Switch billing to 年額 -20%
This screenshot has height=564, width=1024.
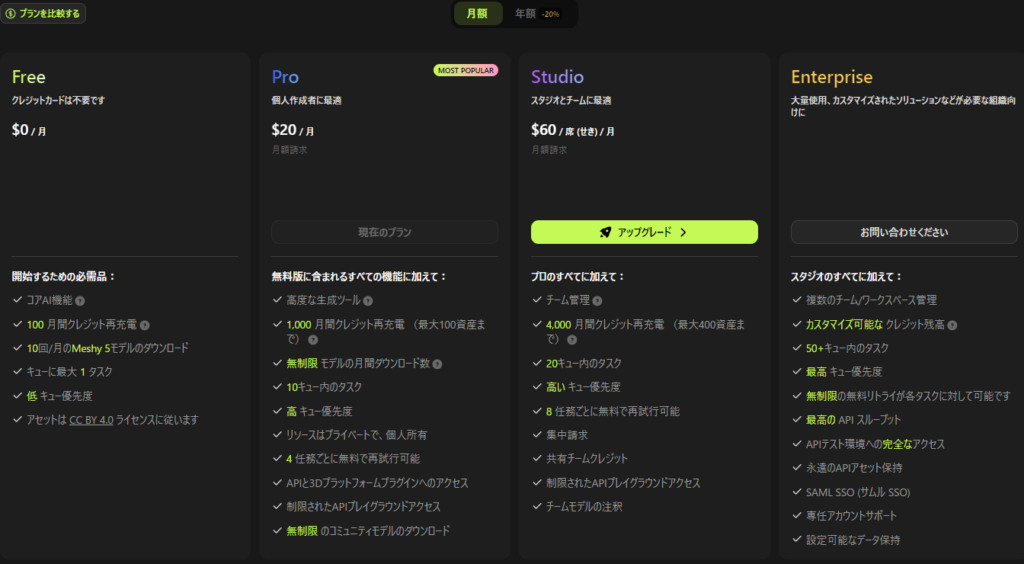537,13
